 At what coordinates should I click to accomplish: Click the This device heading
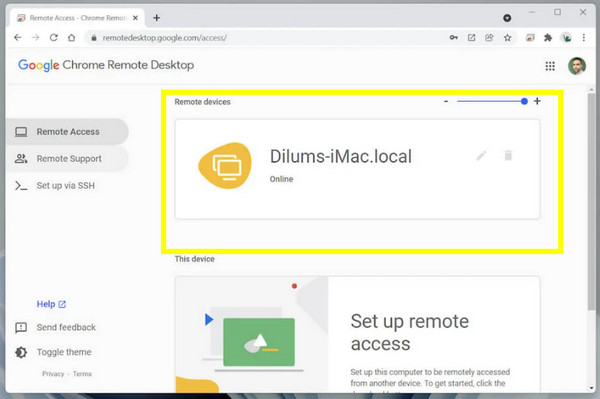pos(194,259)
